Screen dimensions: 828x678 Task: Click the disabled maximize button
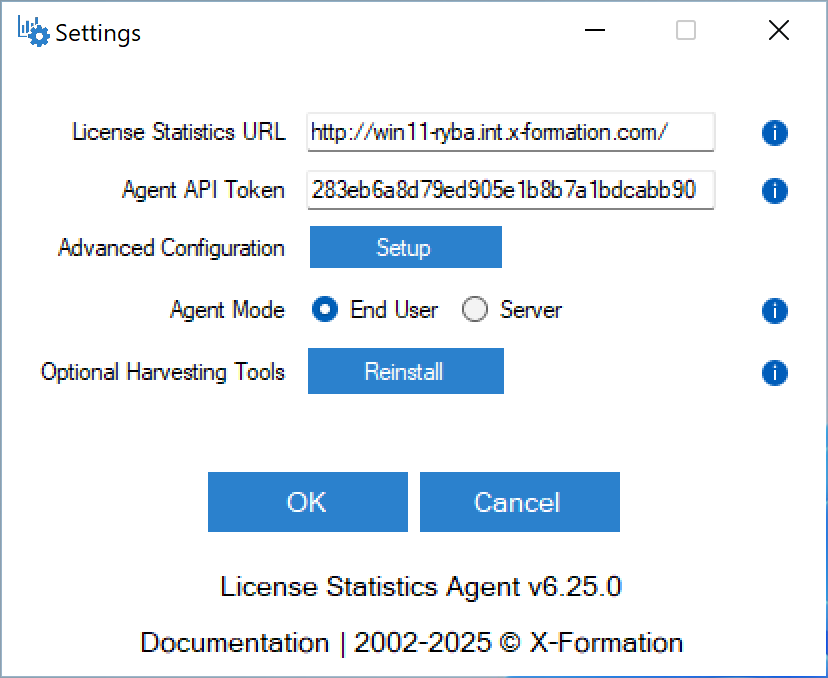(686, 30)
